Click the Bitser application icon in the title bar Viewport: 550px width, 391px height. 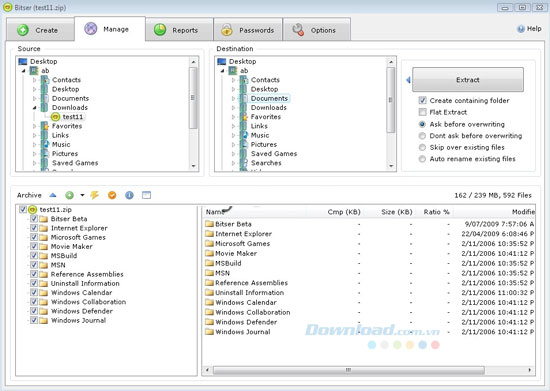[x=7, y=7]
